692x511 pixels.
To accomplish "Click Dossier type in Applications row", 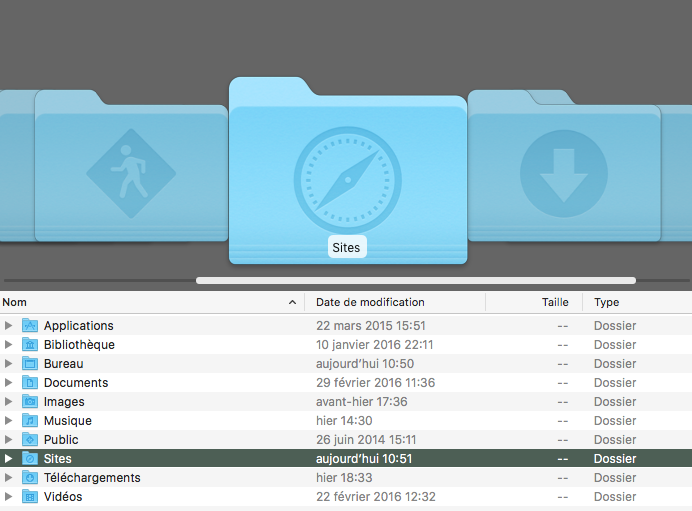I will tap(615, 326).
